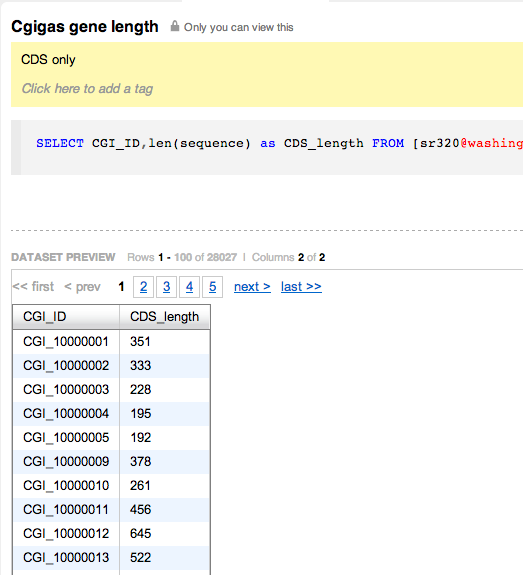Click the CDS_length value 456
This screenshot has height=575, width=523.
click(x=140, y=510)
